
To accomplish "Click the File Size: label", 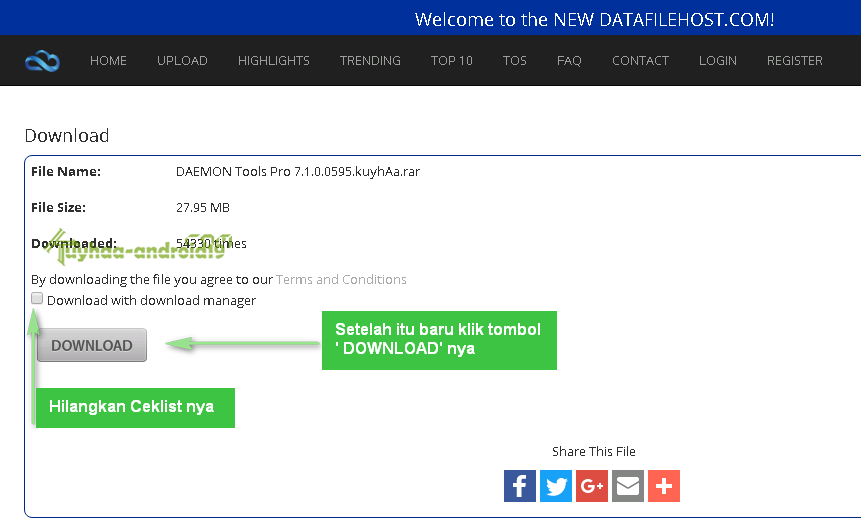I will pos(58,208).
